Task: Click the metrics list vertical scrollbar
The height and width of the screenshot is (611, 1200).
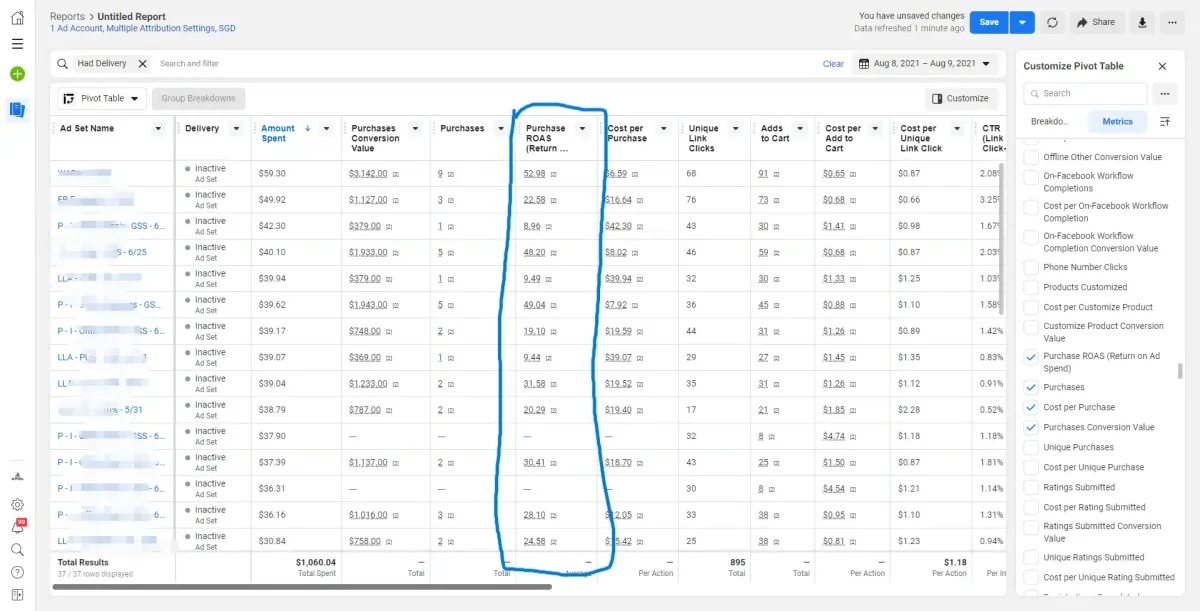Action: 1180,371
